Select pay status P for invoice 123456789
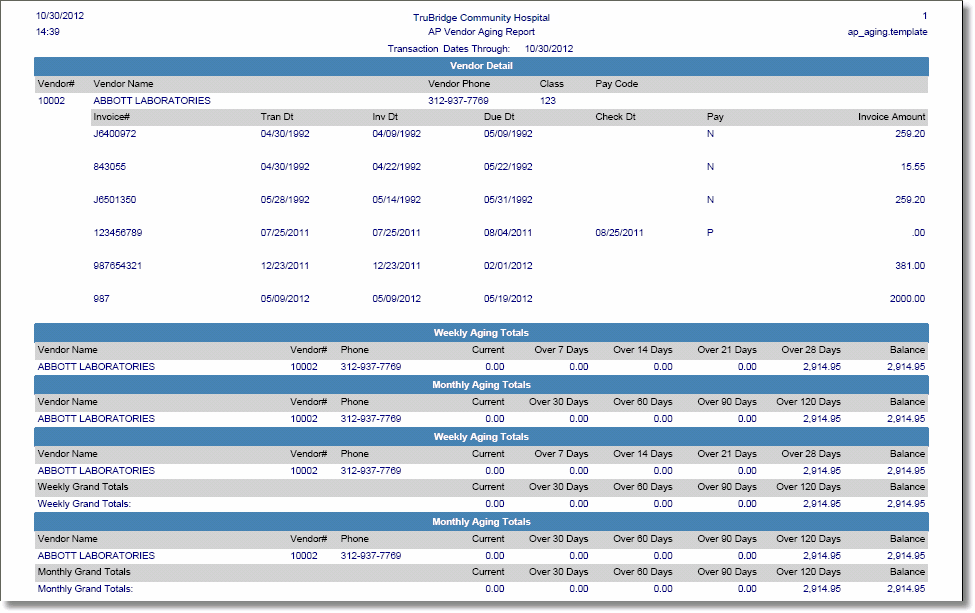The image size is (975, 613). click(710, 233)
